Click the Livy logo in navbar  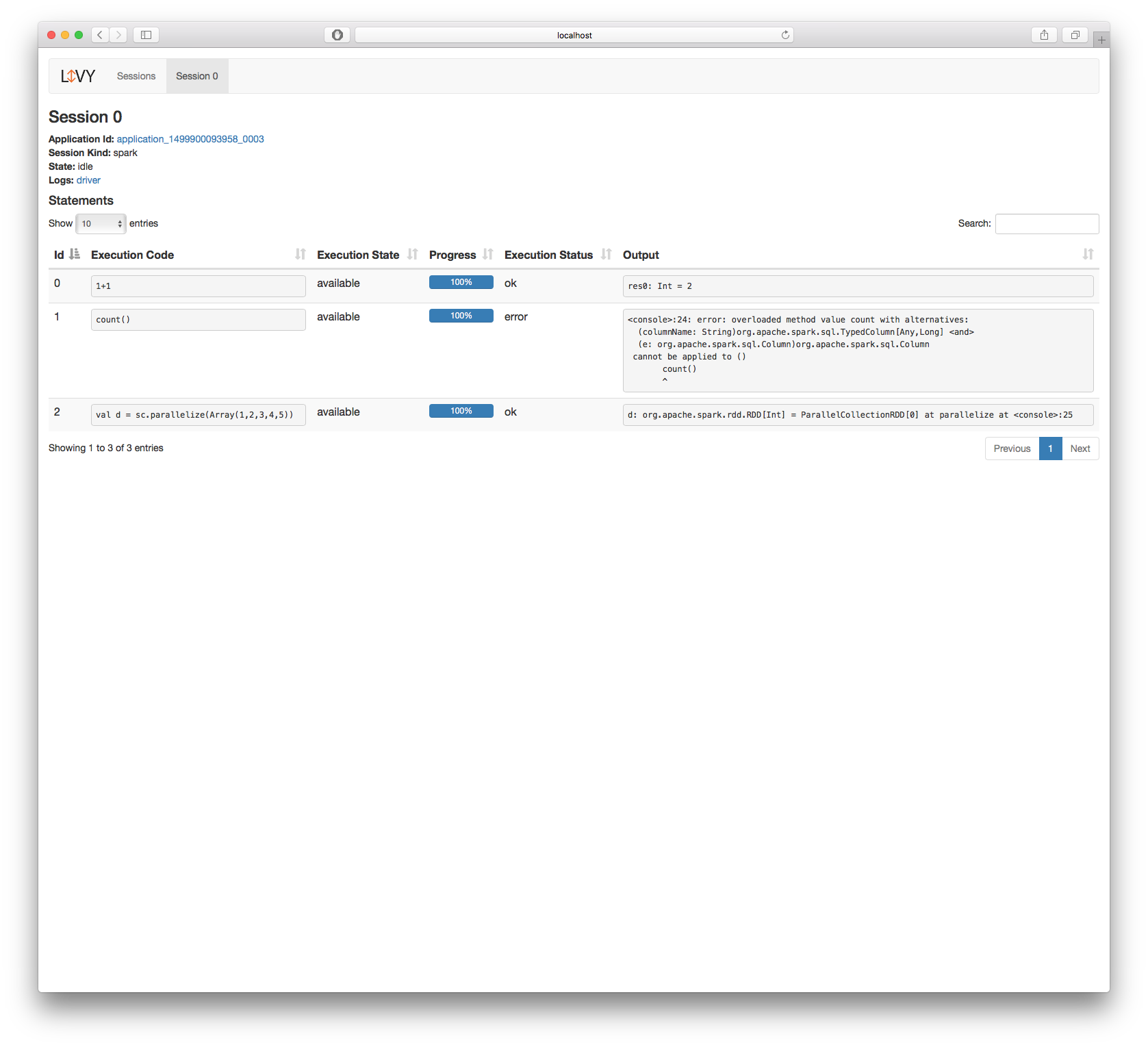[78, 76]
